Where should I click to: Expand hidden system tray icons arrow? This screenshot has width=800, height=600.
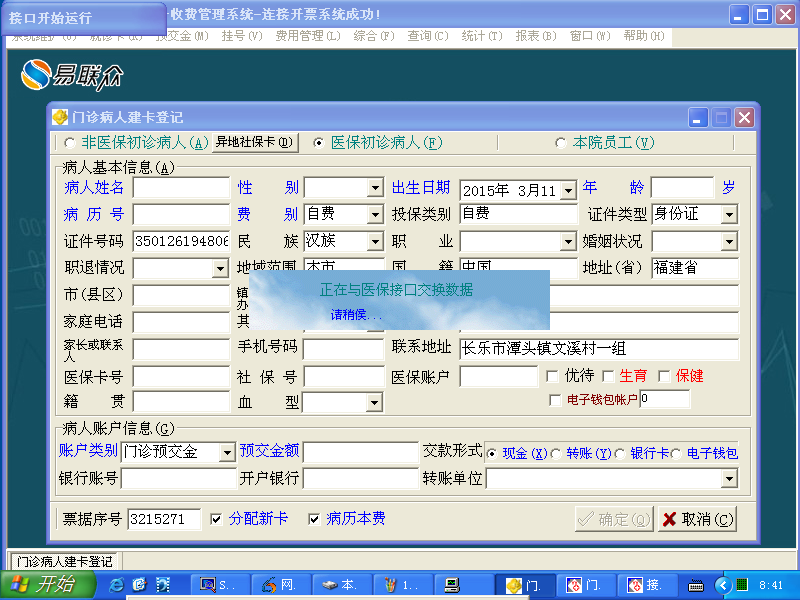point(722,585)
